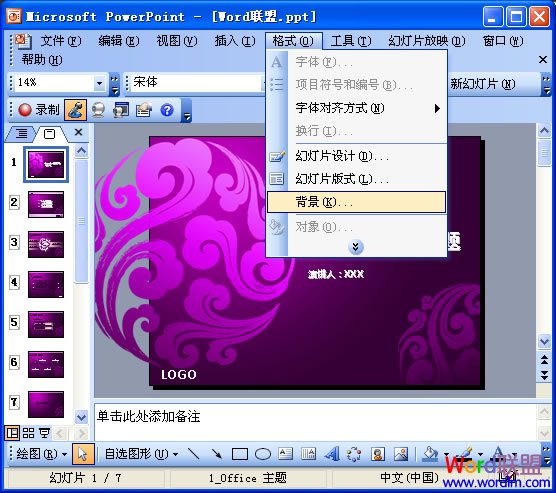Select the Line drawing tool
556x493 pixels.
[x=194, y=454]
